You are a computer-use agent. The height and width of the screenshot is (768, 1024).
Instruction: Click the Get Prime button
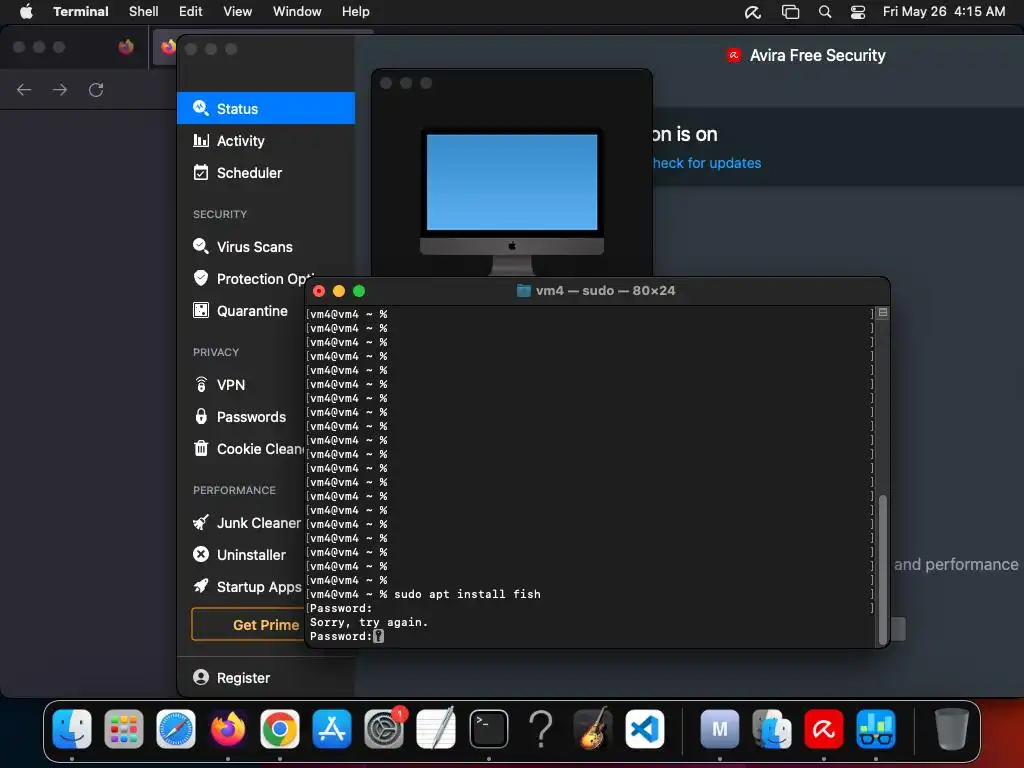pos(248,624)
